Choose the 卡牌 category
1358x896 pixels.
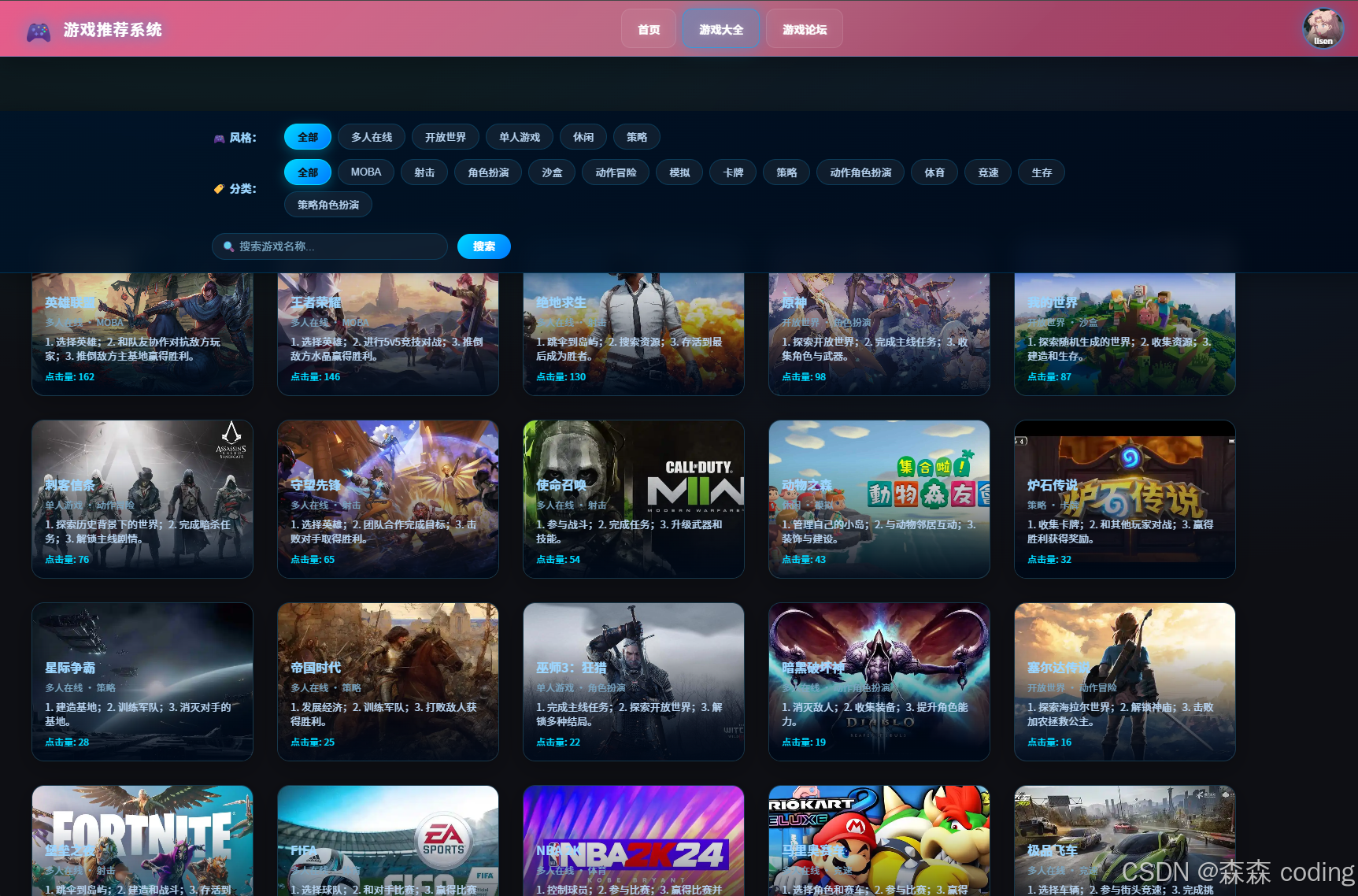[733, 172]
